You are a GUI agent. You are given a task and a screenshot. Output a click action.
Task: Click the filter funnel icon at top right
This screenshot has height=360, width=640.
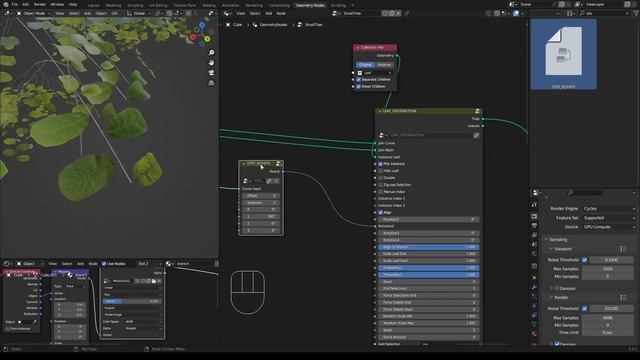click(636, 13)
